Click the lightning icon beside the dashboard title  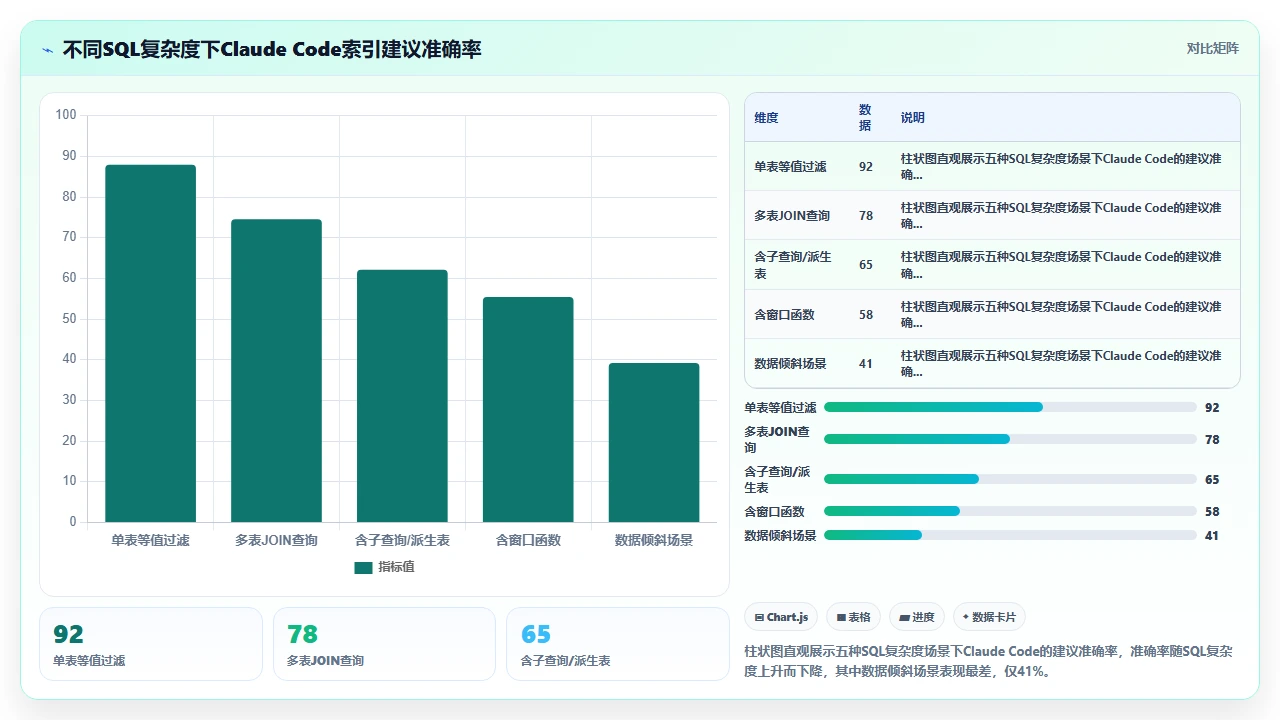coord(48,49)
